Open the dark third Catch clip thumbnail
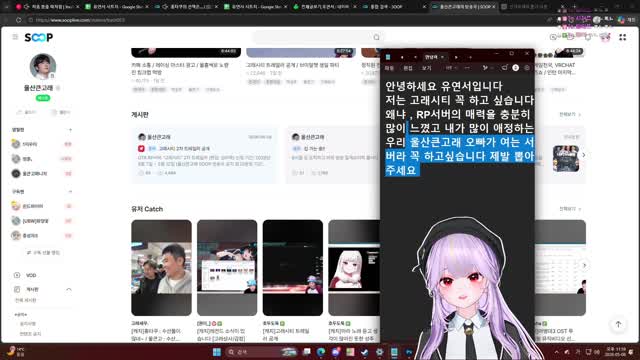The height and width of the screenshot is (360, 640). point(293,267)
